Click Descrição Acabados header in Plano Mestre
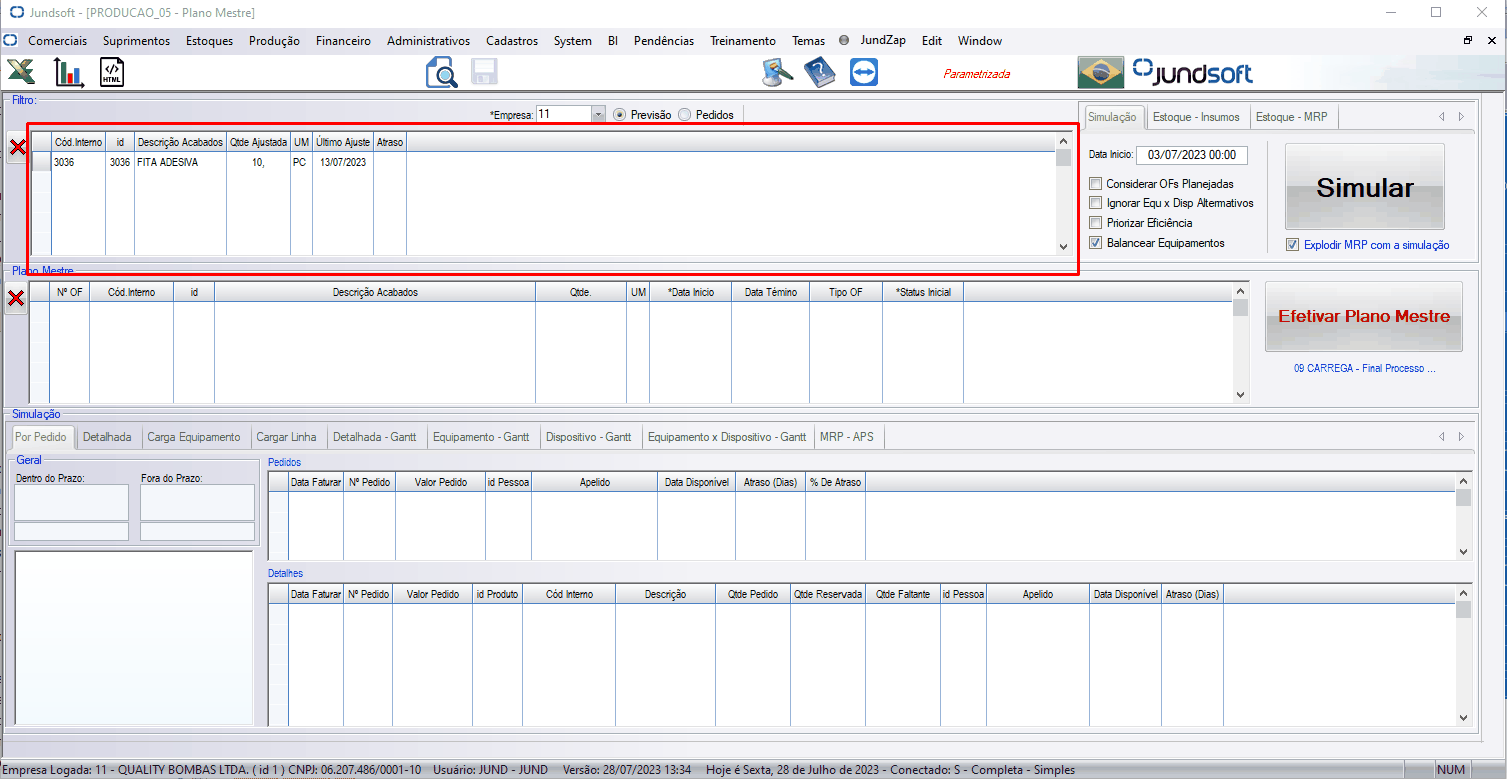 point(375,292)
